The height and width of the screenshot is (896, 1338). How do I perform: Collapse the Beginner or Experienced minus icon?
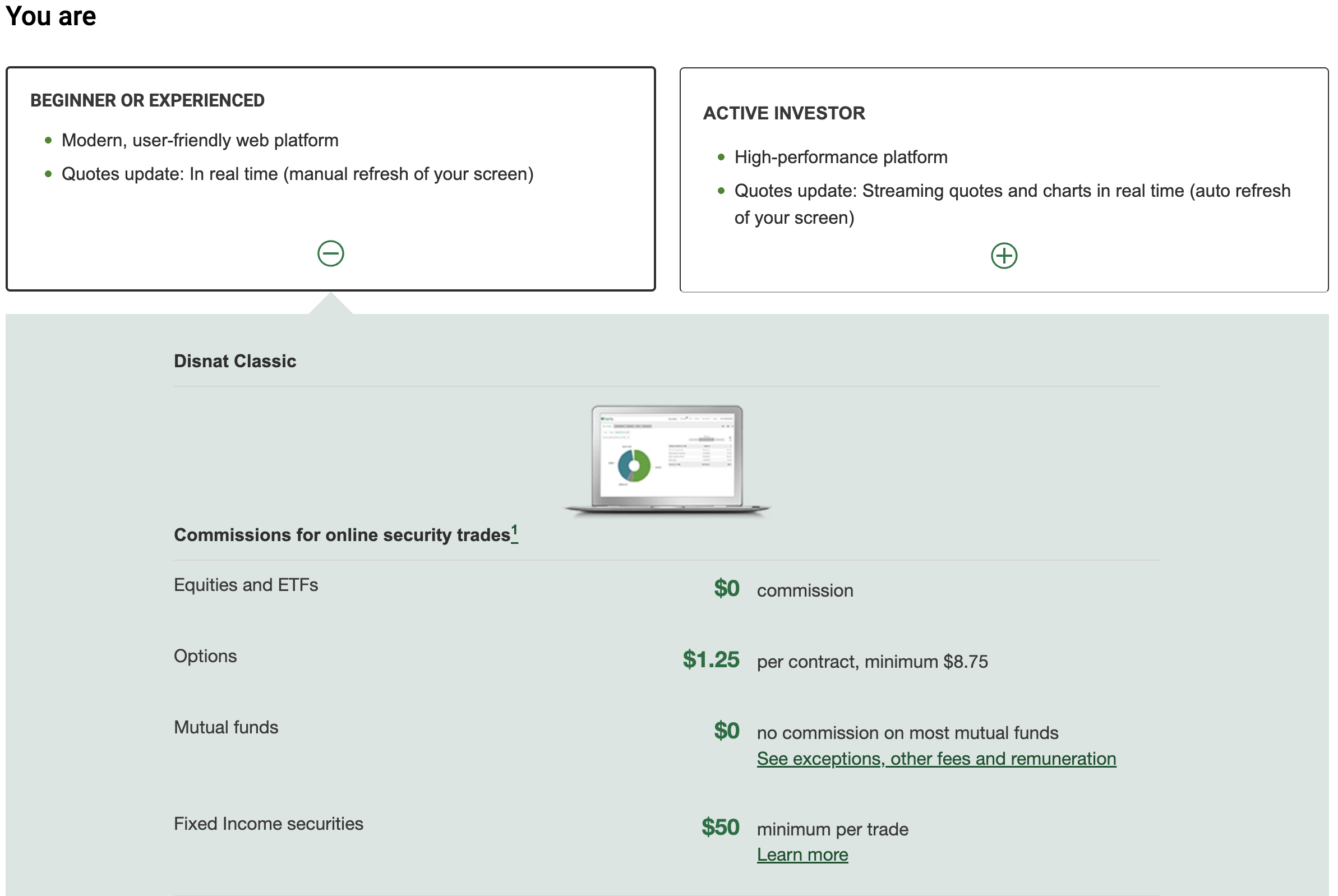point(331,253)
